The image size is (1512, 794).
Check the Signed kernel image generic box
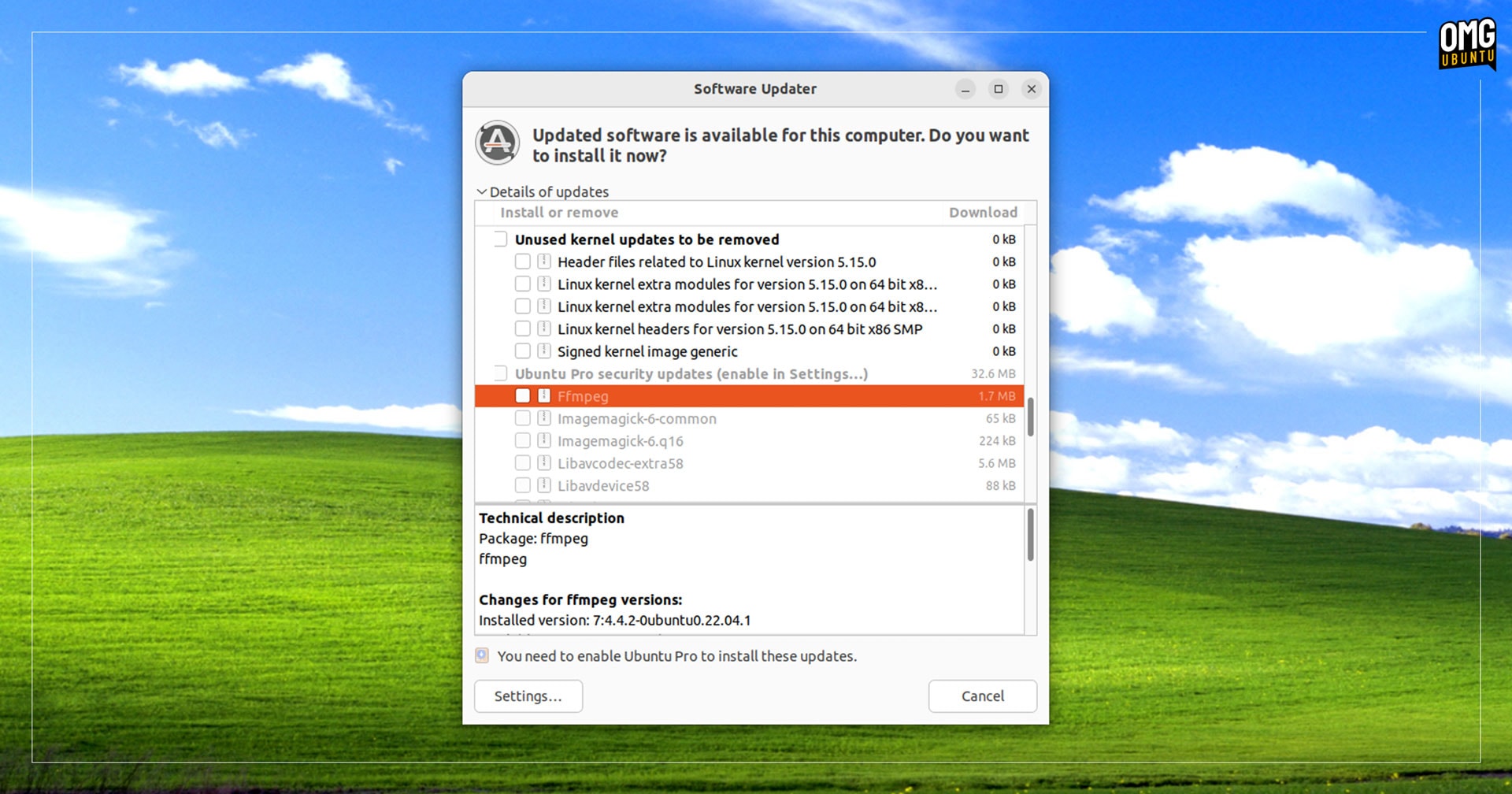[x=522, y=351]
